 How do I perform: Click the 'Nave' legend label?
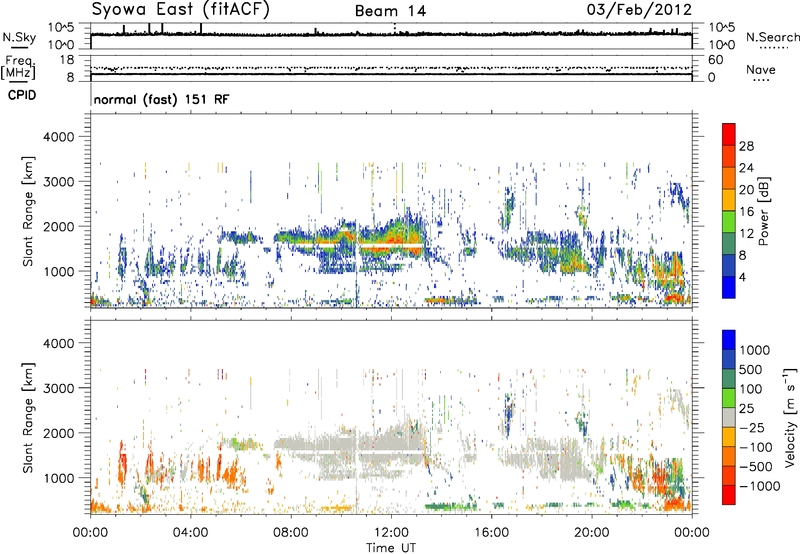[x=761, y=69]
